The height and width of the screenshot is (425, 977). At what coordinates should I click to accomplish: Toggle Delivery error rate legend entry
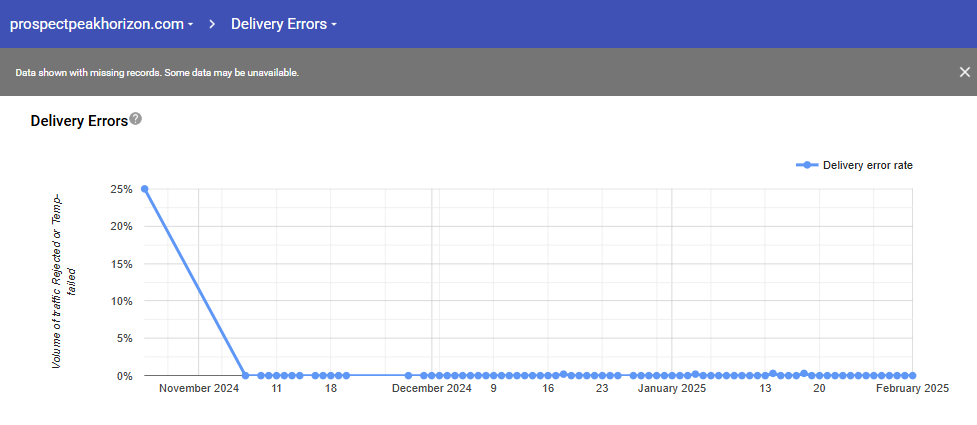[x=867, y=165]
